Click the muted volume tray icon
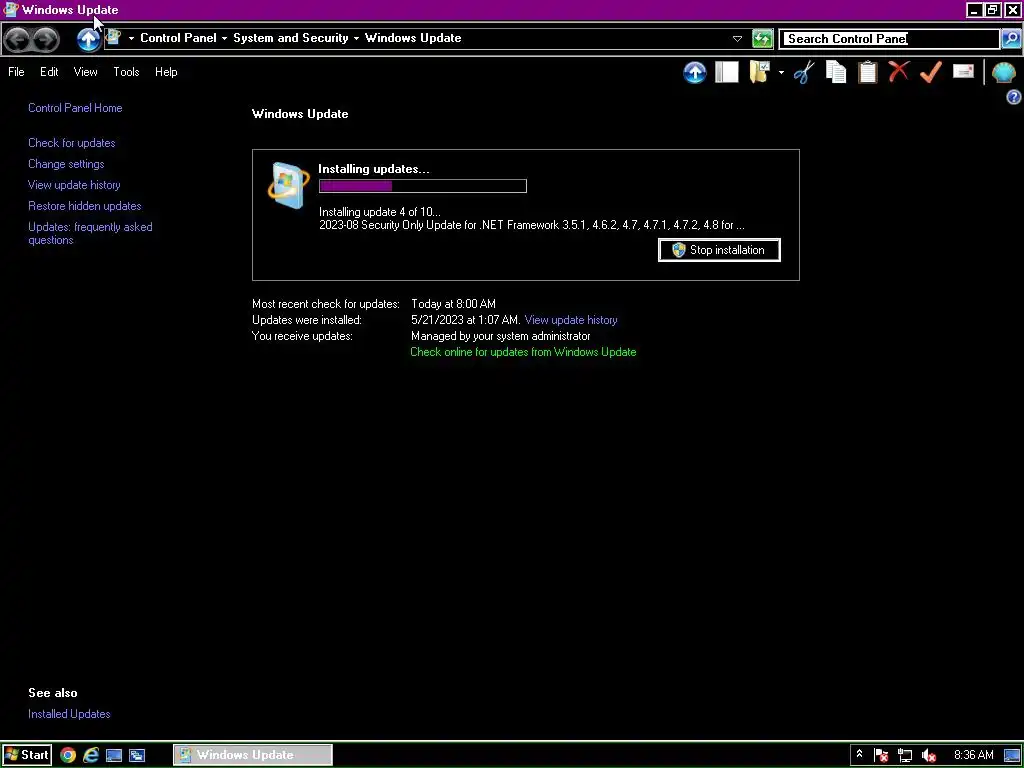The width and height of the screenshot is (1024, 768). [929, 756]
